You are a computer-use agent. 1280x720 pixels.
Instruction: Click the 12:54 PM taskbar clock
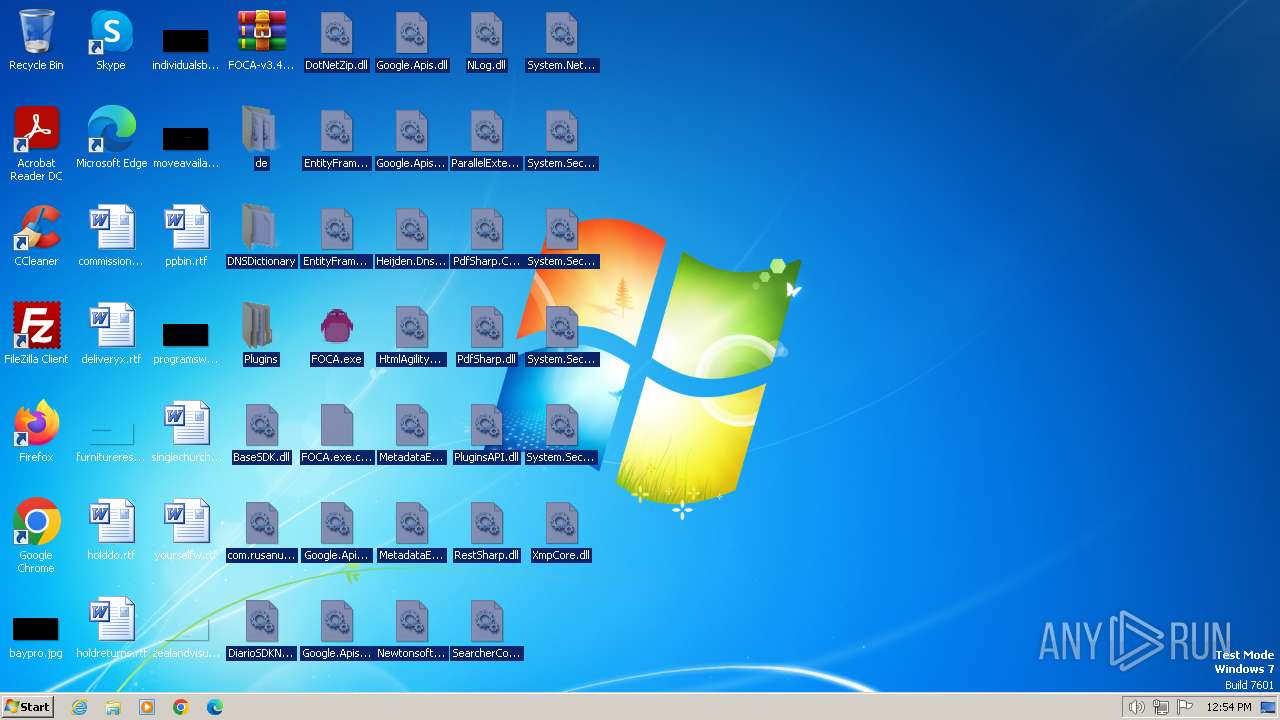click(x=1229, y=707)
